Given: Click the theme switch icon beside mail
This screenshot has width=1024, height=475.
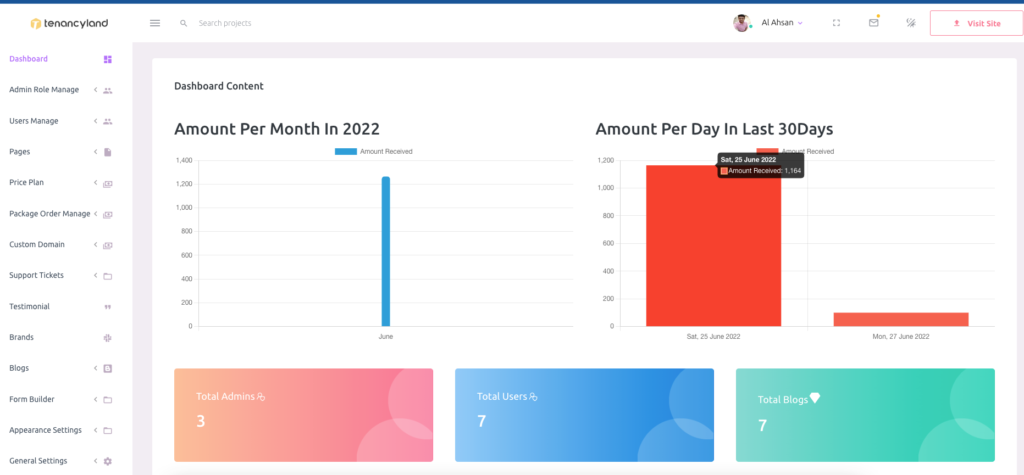Looking at the screenshot, I should [x=910, y=23].
